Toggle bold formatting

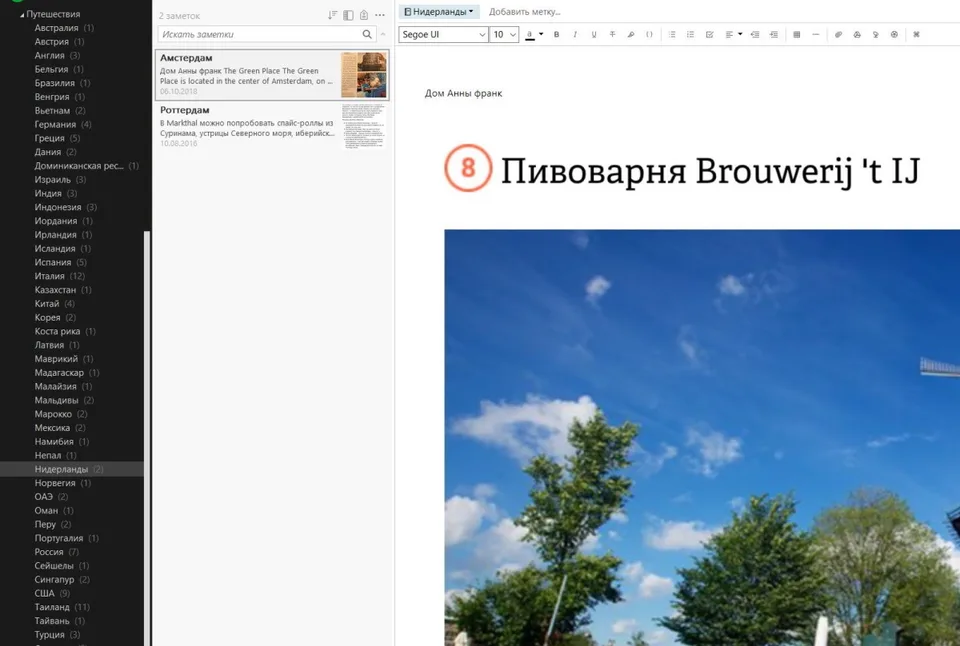point(557,34)
